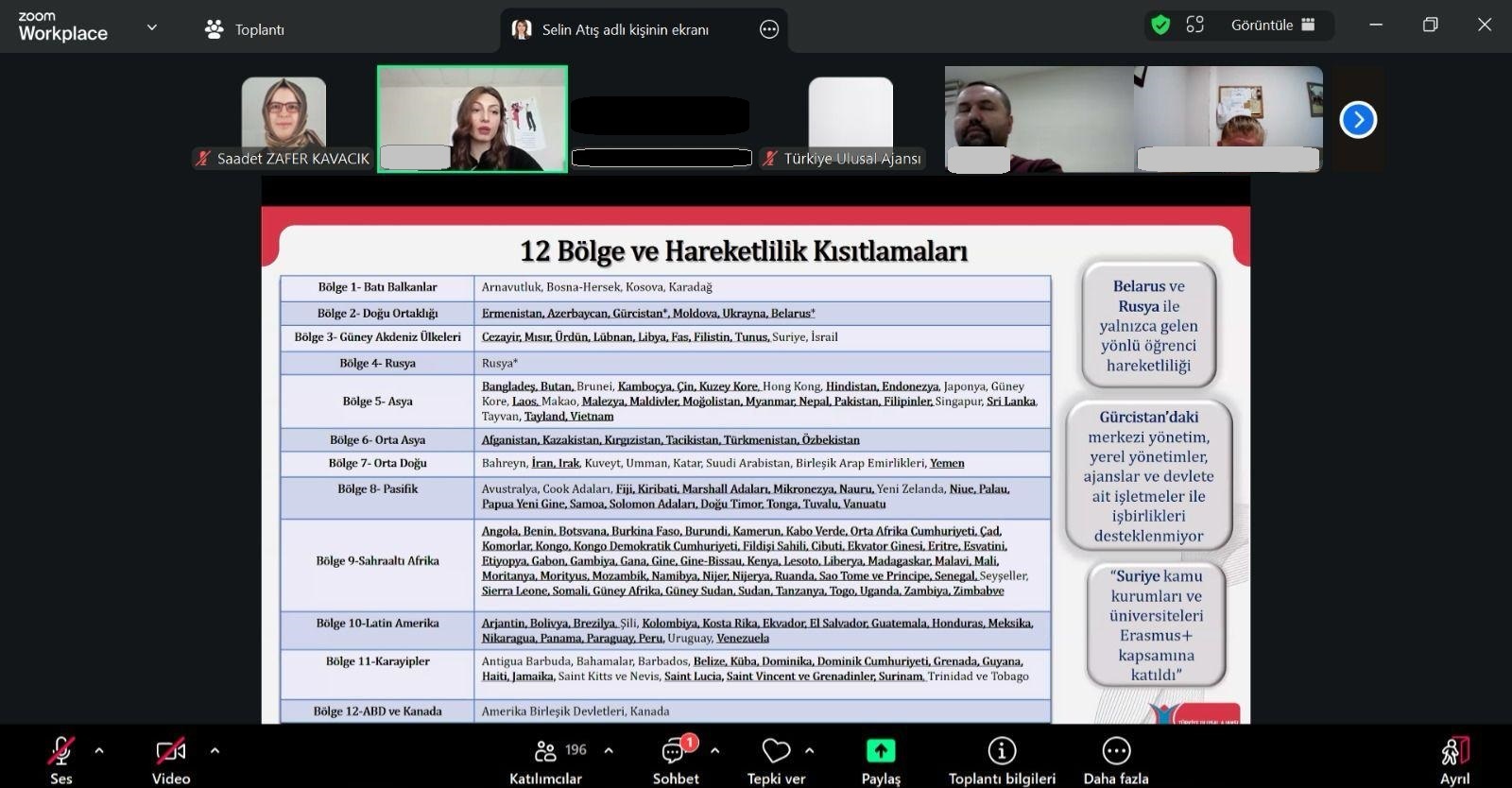
Task: Open the Zoom Workplace dropdown chevron
Action: pyautogui.click(x=152, y=28)
